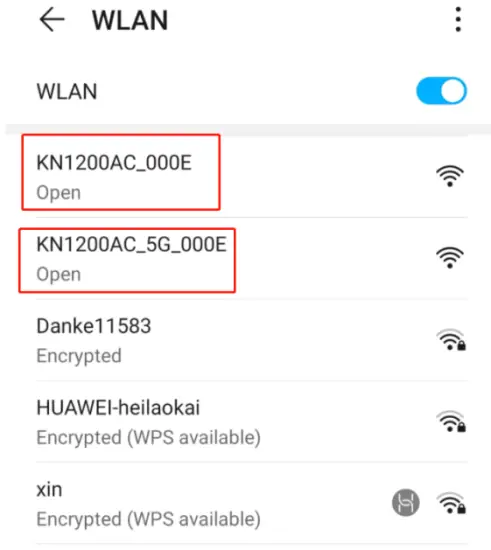Viewport: 491px width, 550px height.
Task: Tap Encrypted (WPS available) under HUAWEI-heilaokai
Action: click(148, 437)
